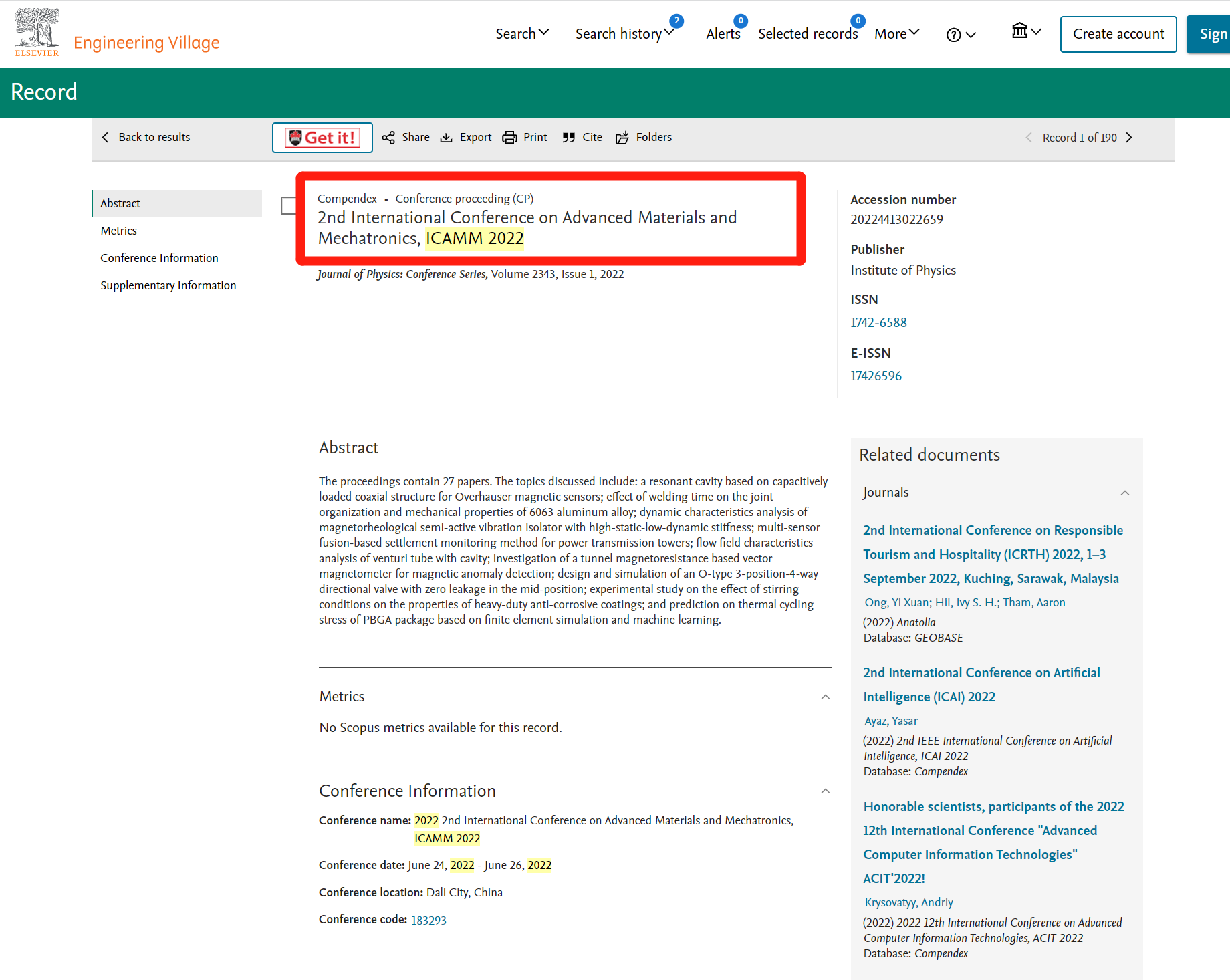Click the Folders icon
The image size is (1230, 980).
(622, 138)
